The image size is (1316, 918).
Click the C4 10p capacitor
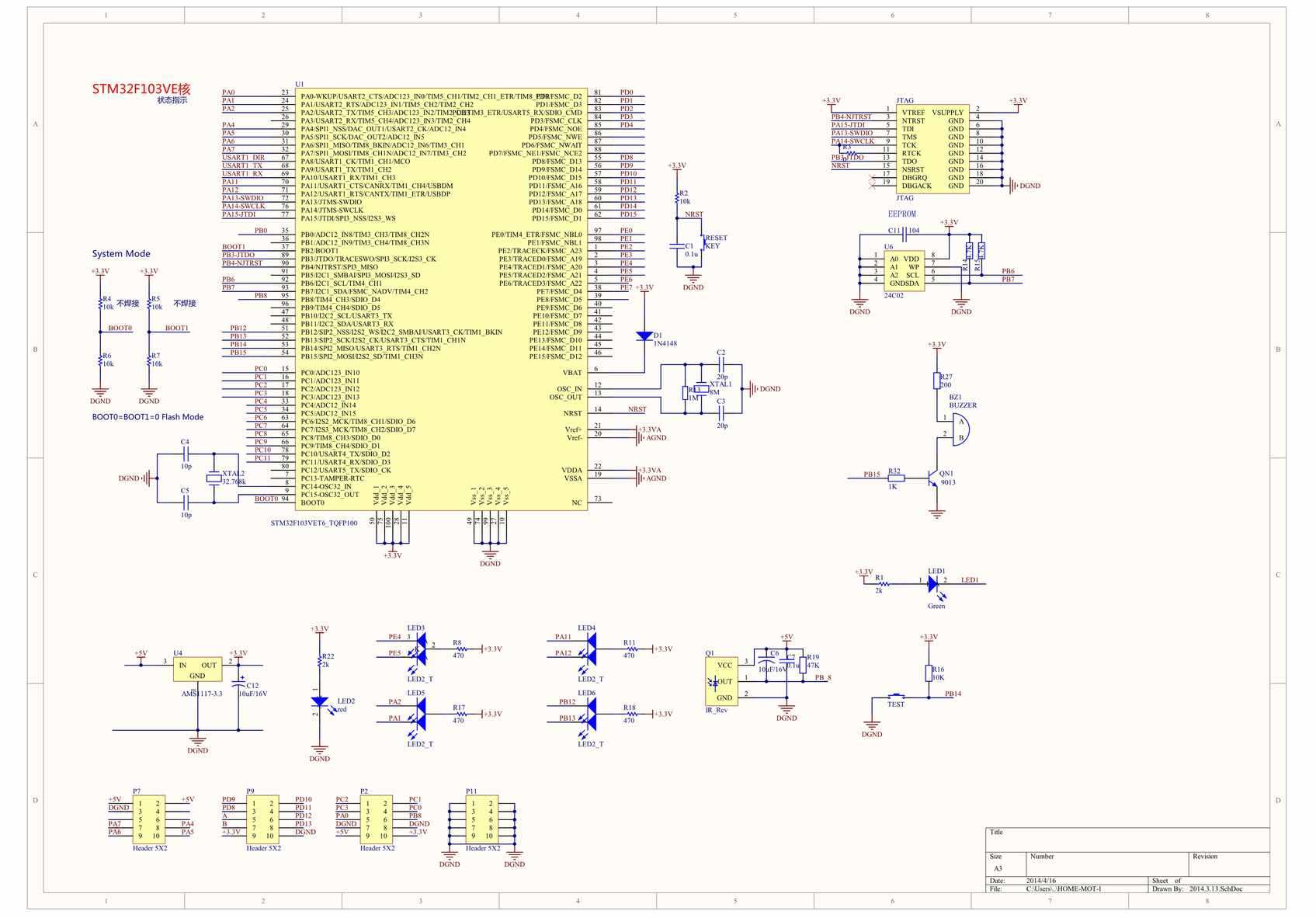click(186, 454)
